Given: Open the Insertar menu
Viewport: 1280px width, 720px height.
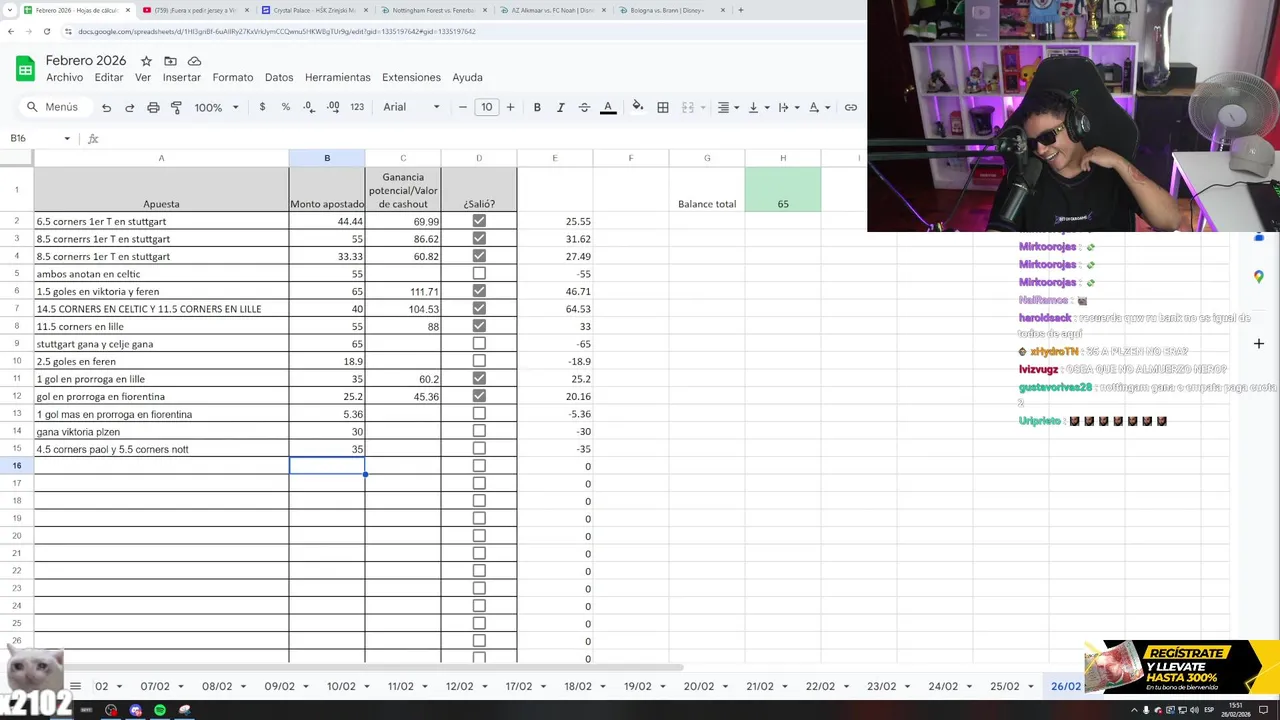Looking at the screenshot, I should (182, 77).
